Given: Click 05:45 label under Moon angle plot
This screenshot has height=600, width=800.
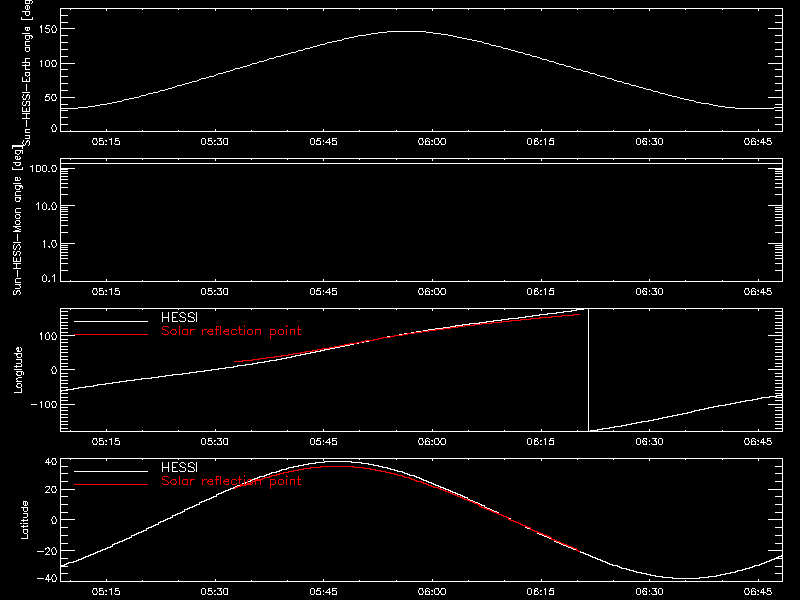Looking at the screenshot, I should [323, 292].
